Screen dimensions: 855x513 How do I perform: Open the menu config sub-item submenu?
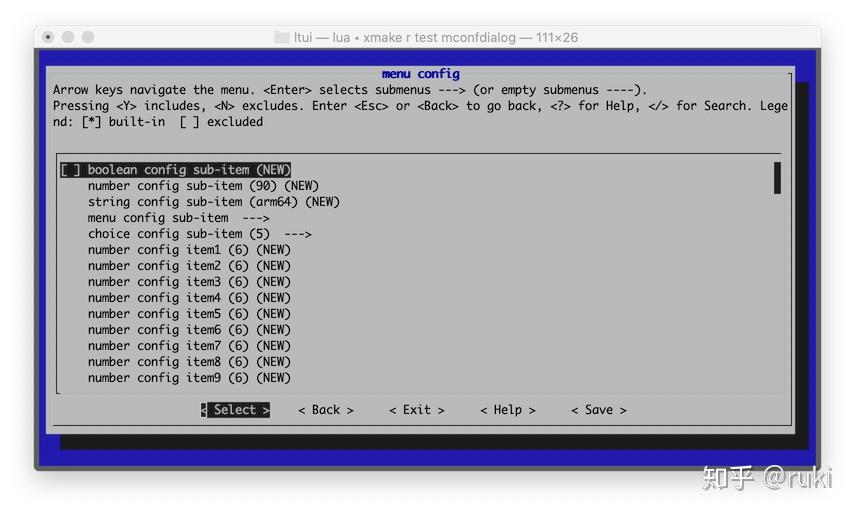coord(178,218)
